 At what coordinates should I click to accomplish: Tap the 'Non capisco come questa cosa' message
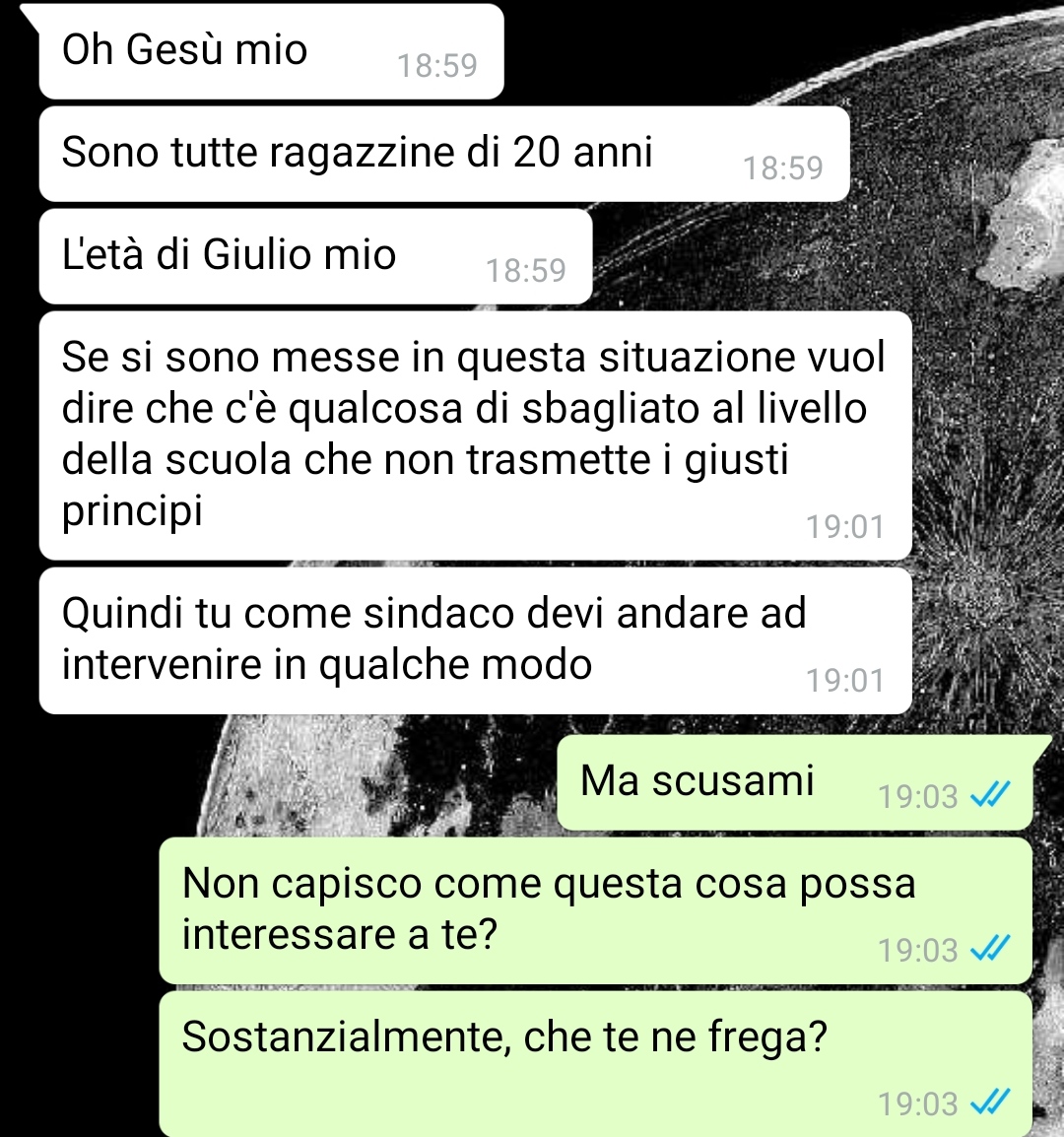(595, 910)
